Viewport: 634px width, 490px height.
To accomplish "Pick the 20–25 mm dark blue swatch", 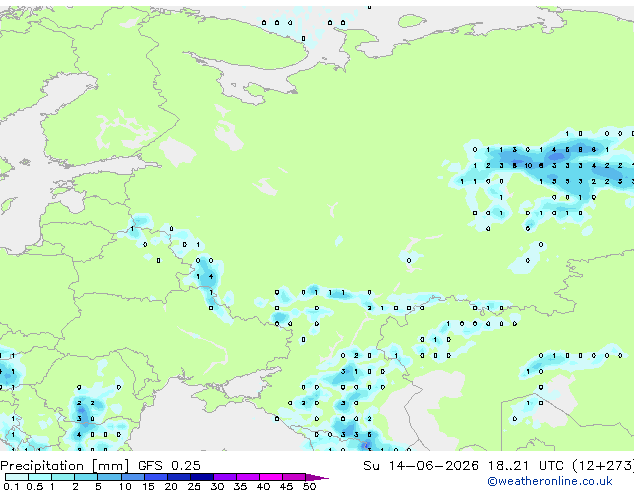I will tap(178, 477).
